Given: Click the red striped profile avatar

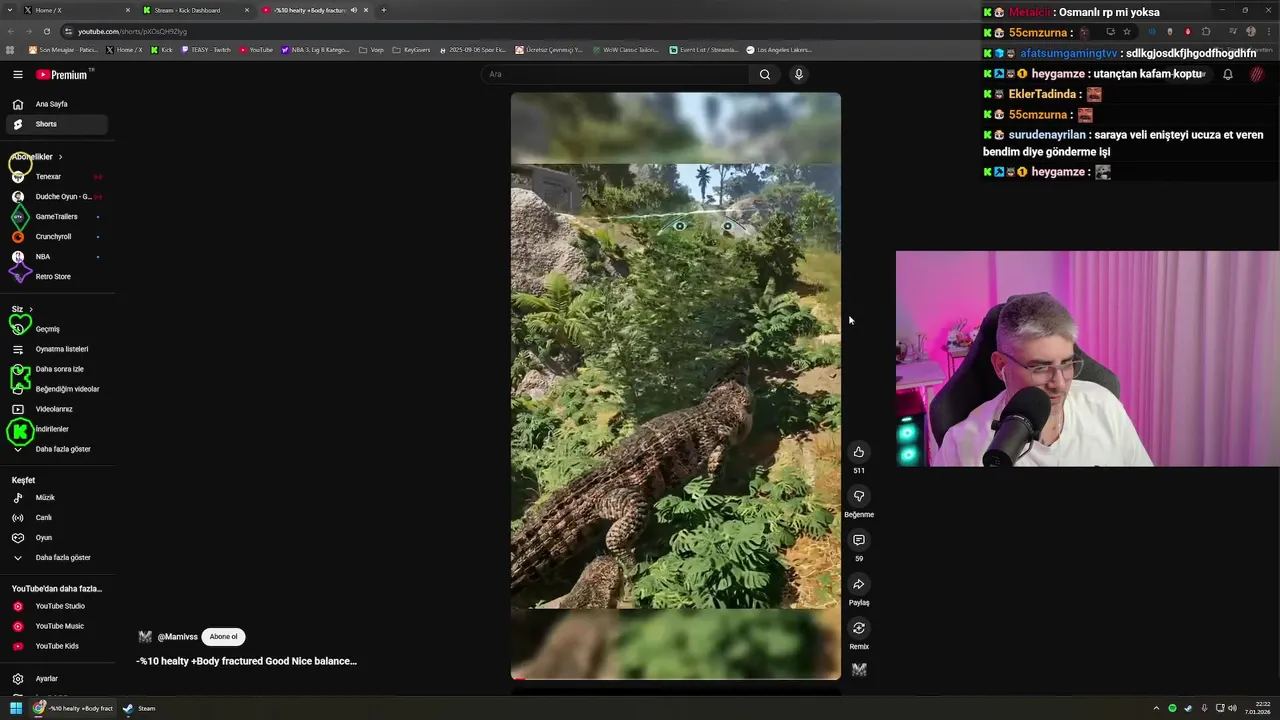Looking at the screenshot, I should click(1257, 74).
